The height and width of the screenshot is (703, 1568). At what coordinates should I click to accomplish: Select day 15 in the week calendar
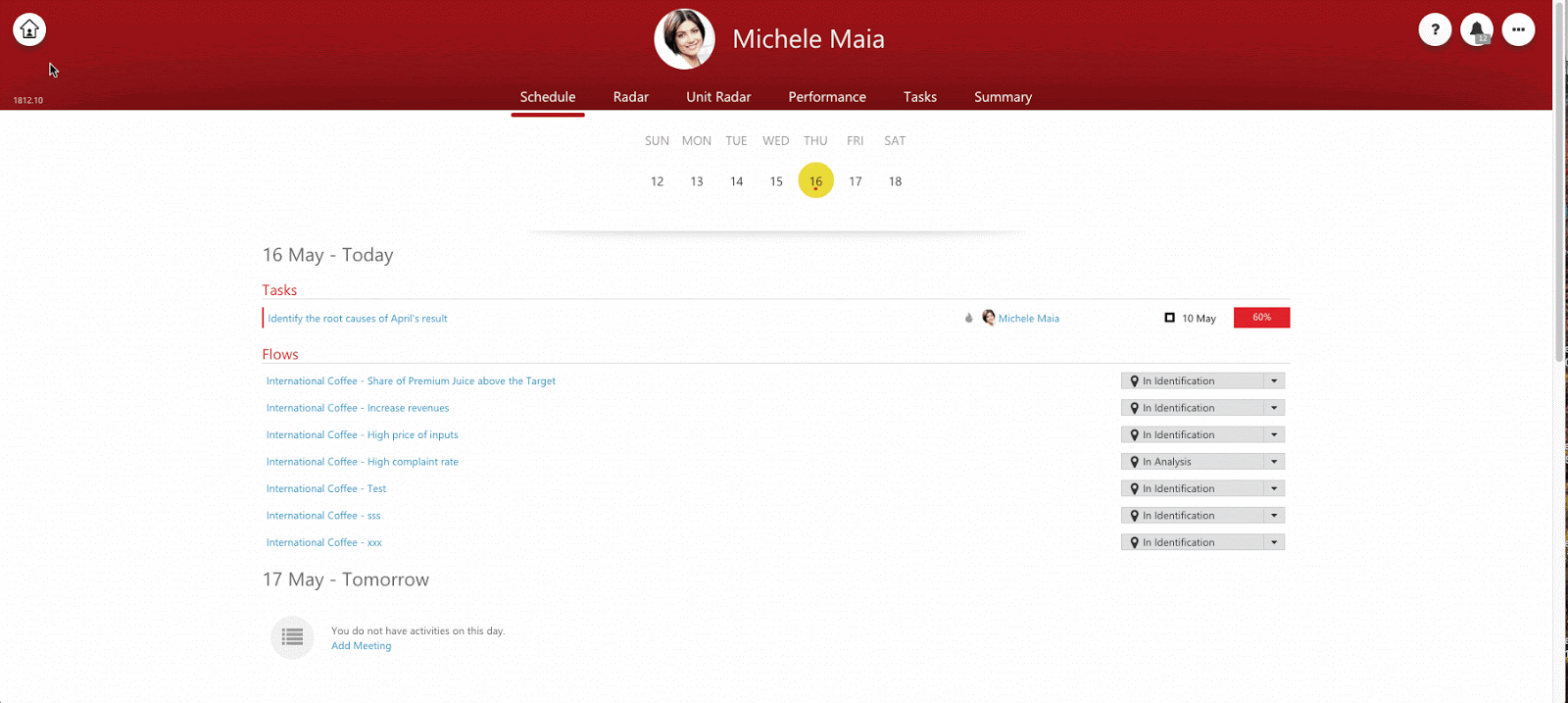[x=776, y=181]
